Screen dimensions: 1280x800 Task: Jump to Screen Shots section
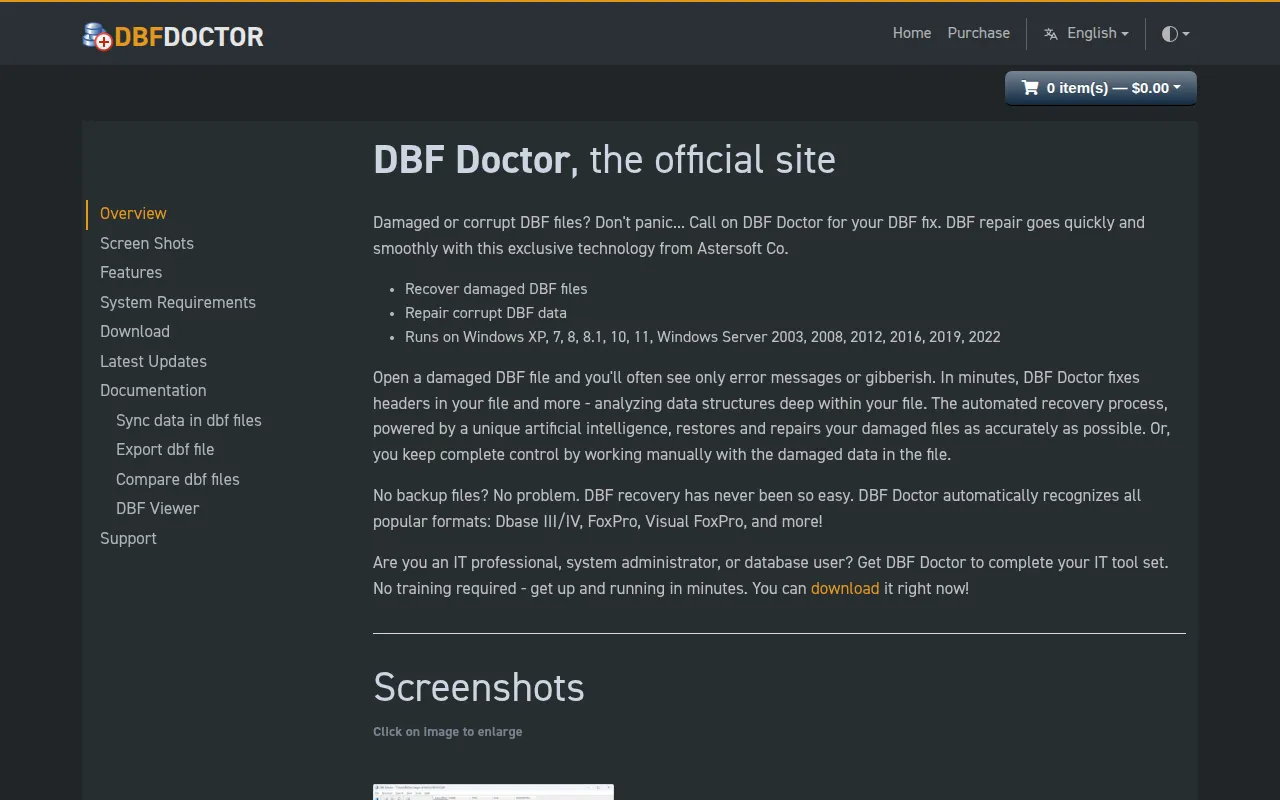(x=147, y=243)
